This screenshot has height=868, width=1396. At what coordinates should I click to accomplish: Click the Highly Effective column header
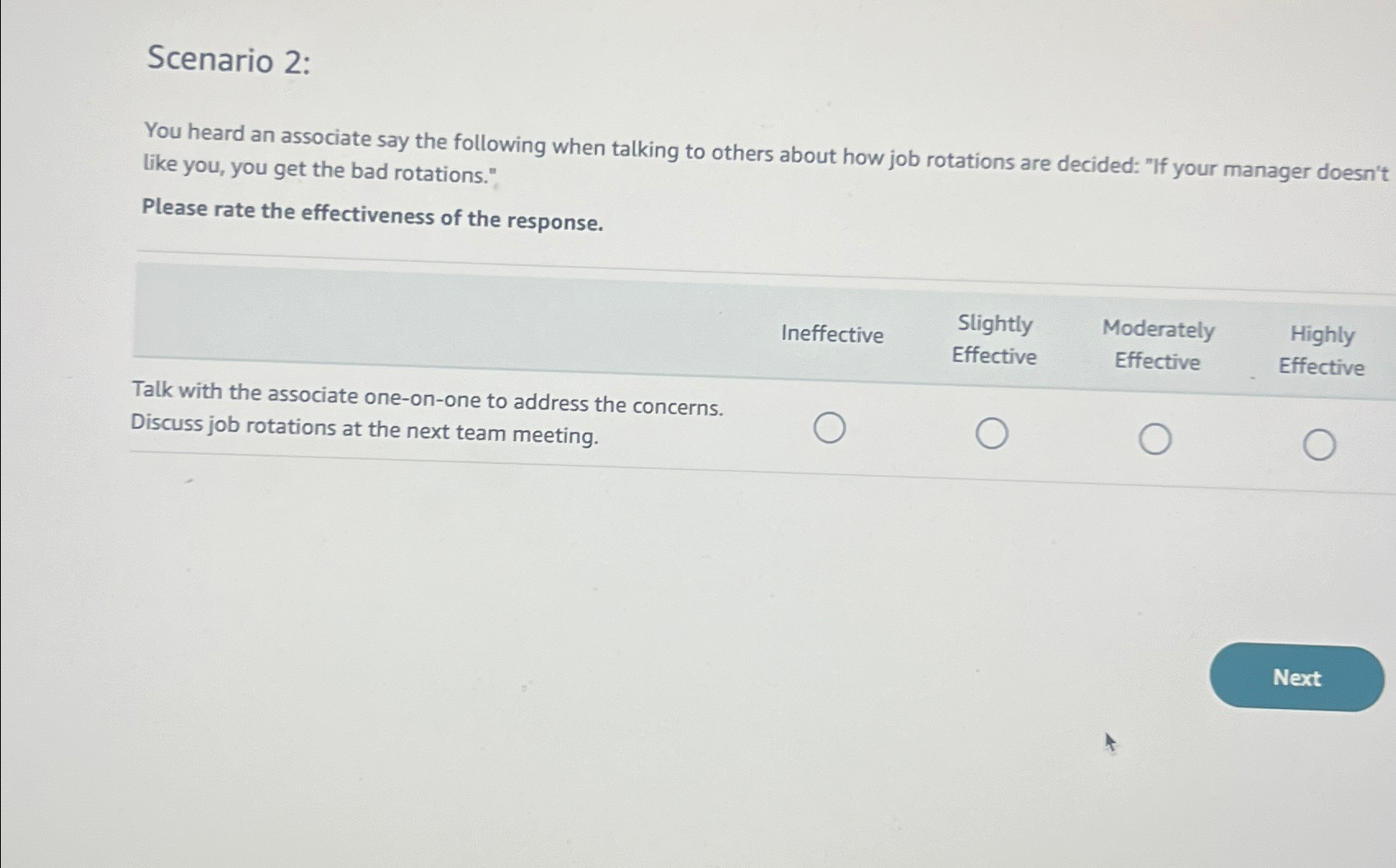[1321, 351]
